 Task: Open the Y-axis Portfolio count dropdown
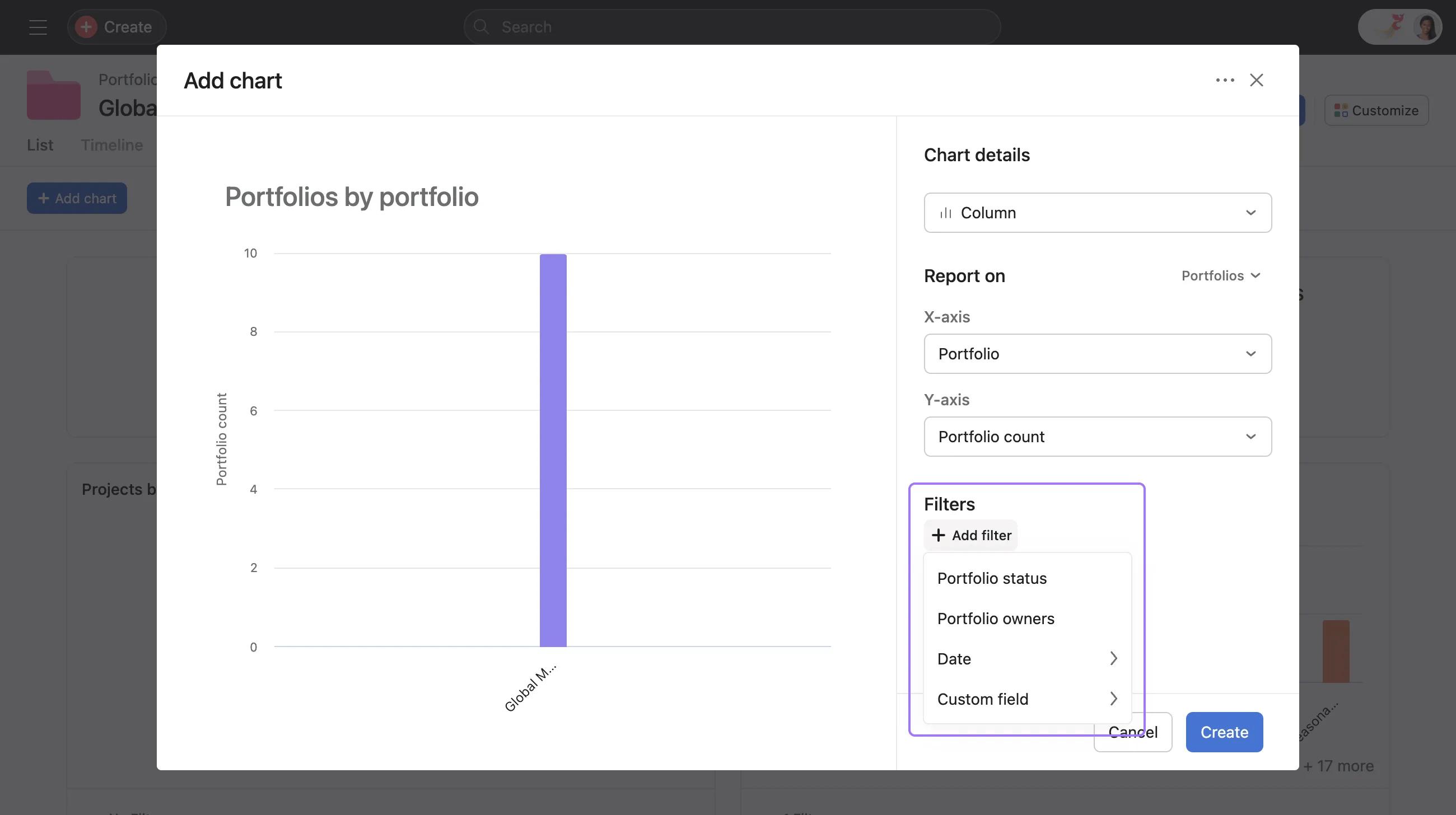[x=1251, y=437]
